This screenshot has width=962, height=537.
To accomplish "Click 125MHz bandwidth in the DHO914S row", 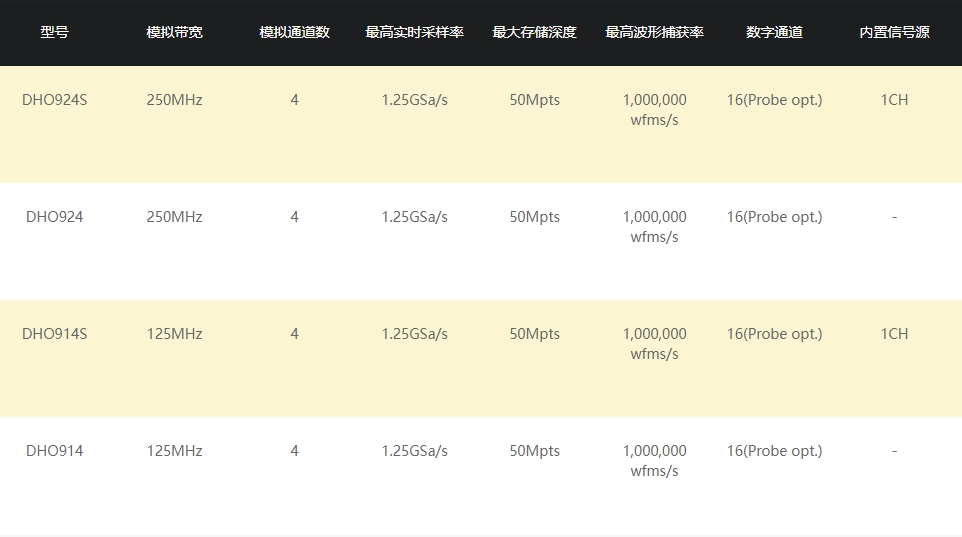I will [x=174, y=334].
